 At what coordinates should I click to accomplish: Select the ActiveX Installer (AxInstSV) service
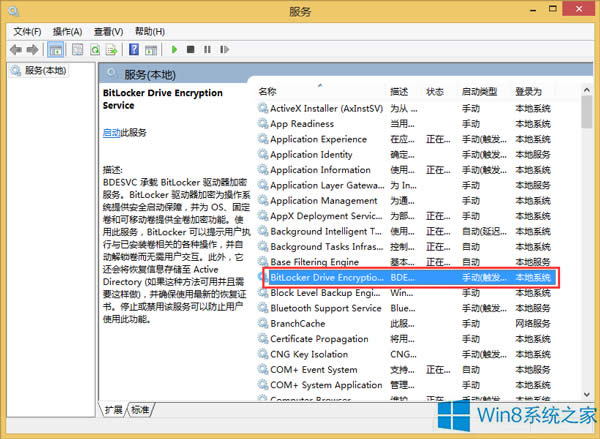[x=404, y=109]
